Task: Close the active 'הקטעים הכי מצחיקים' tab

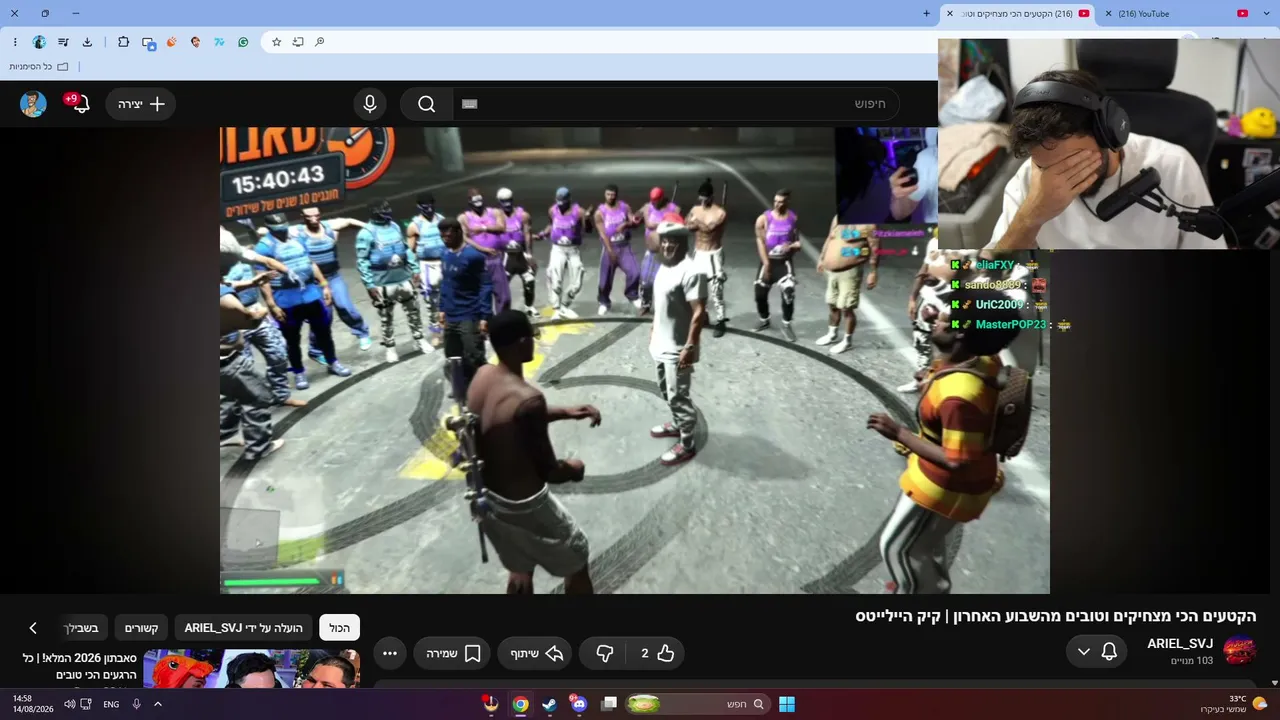Action: pyautogui.click(x=950, y=14)
